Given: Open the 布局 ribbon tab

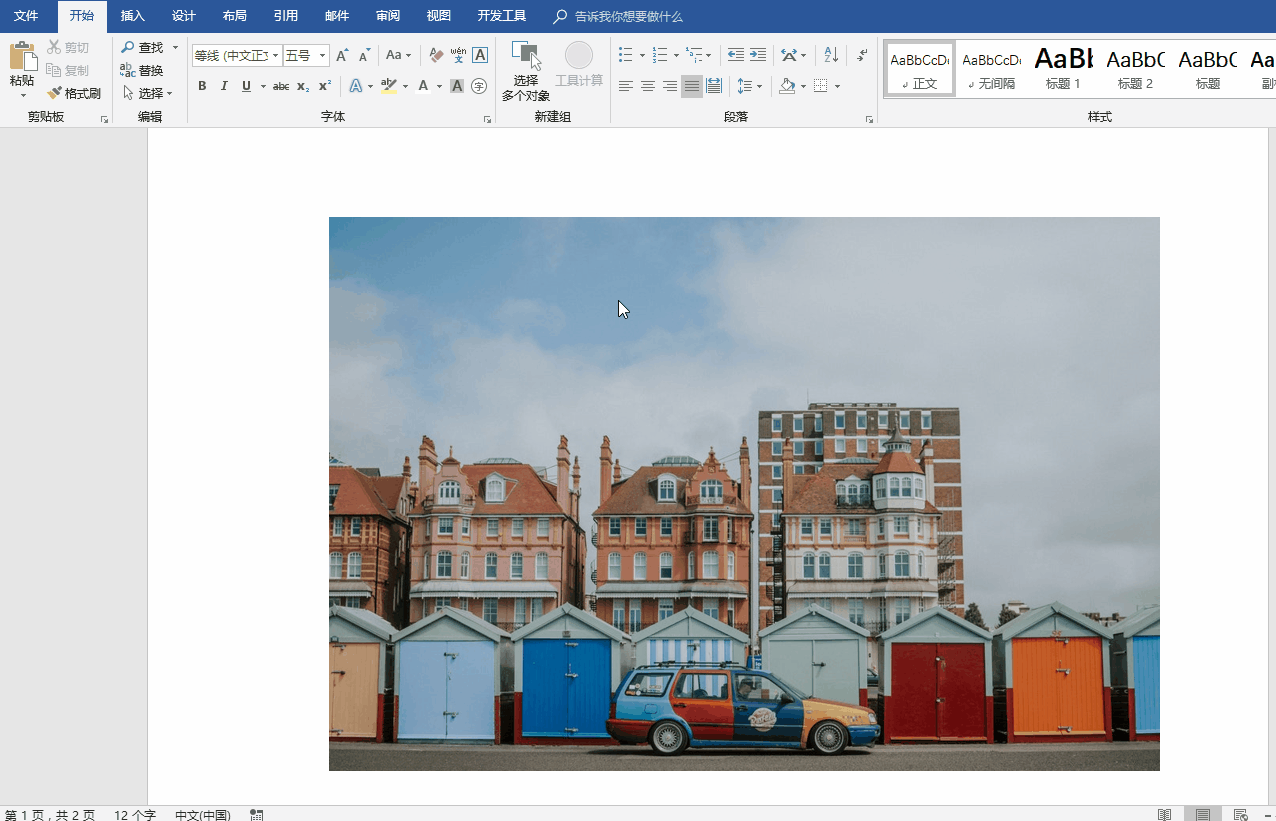Looking at the screenshot, I should point(234,16).
